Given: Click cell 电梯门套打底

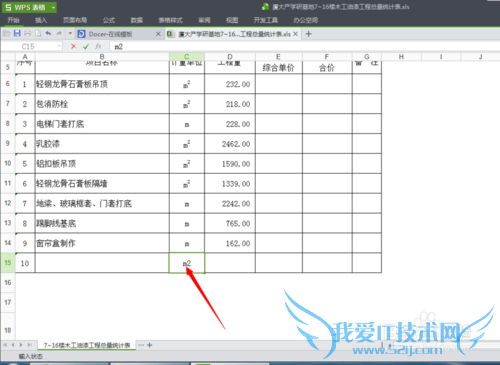Looking at the screenshot, I should 102,124.
